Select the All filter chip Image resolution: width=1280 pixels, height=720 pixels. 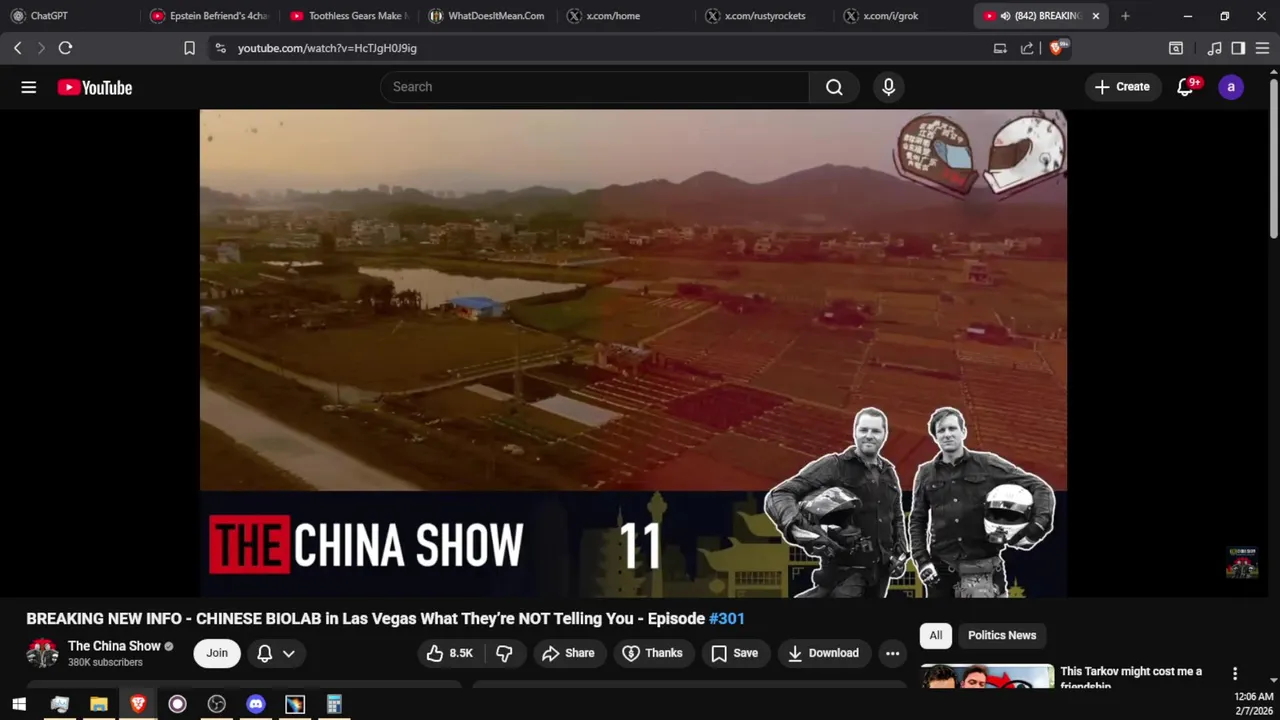tap(935, 635)
